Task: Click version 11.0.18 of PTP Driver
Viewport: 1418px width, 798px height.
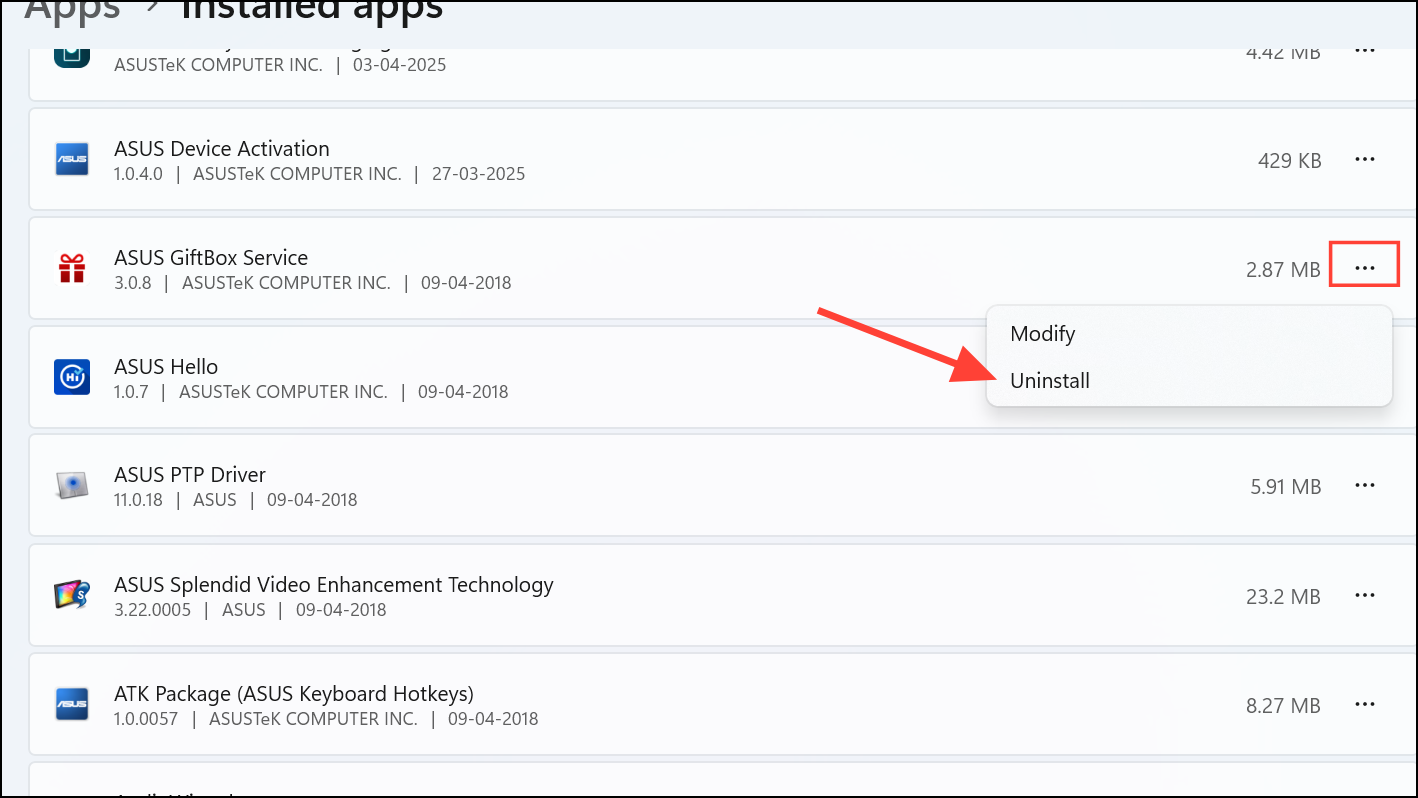Action: [138, 500]
